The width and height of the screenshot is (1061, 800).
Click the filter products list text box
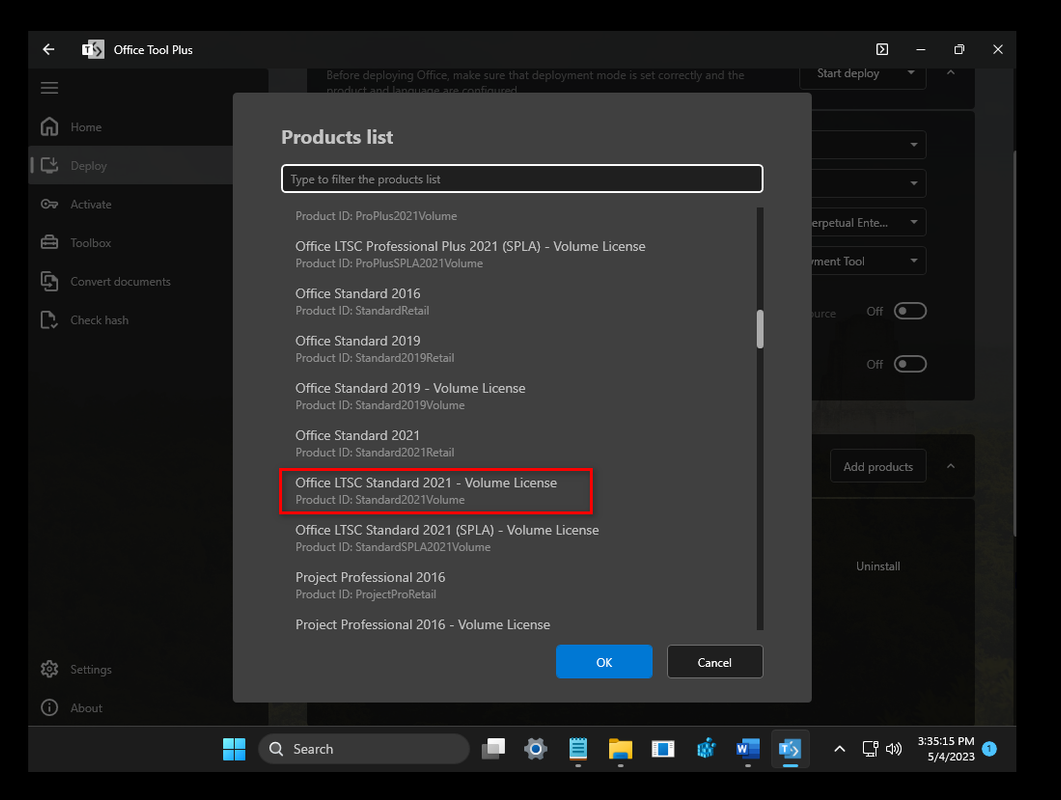tap(522, 179)
